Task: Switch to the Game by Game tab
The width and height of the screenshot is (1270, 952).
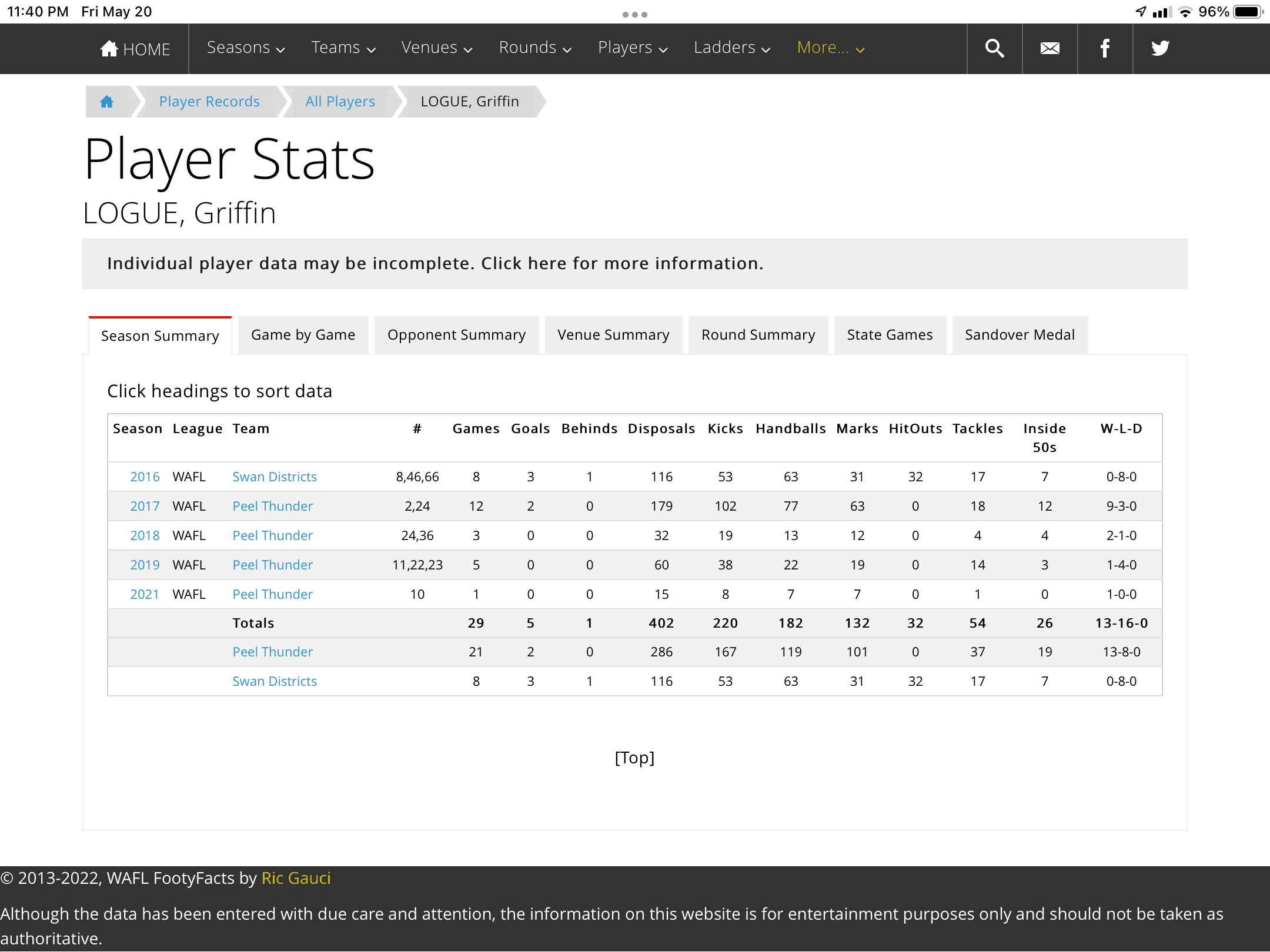Action: [x=303, y=335]
